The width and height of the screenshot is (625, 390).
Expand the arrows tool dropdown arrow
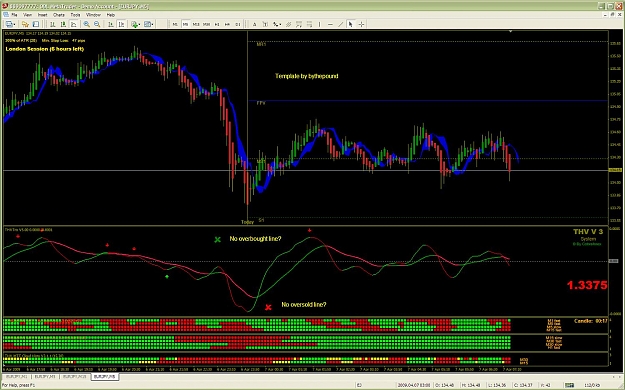pos(280,24)
